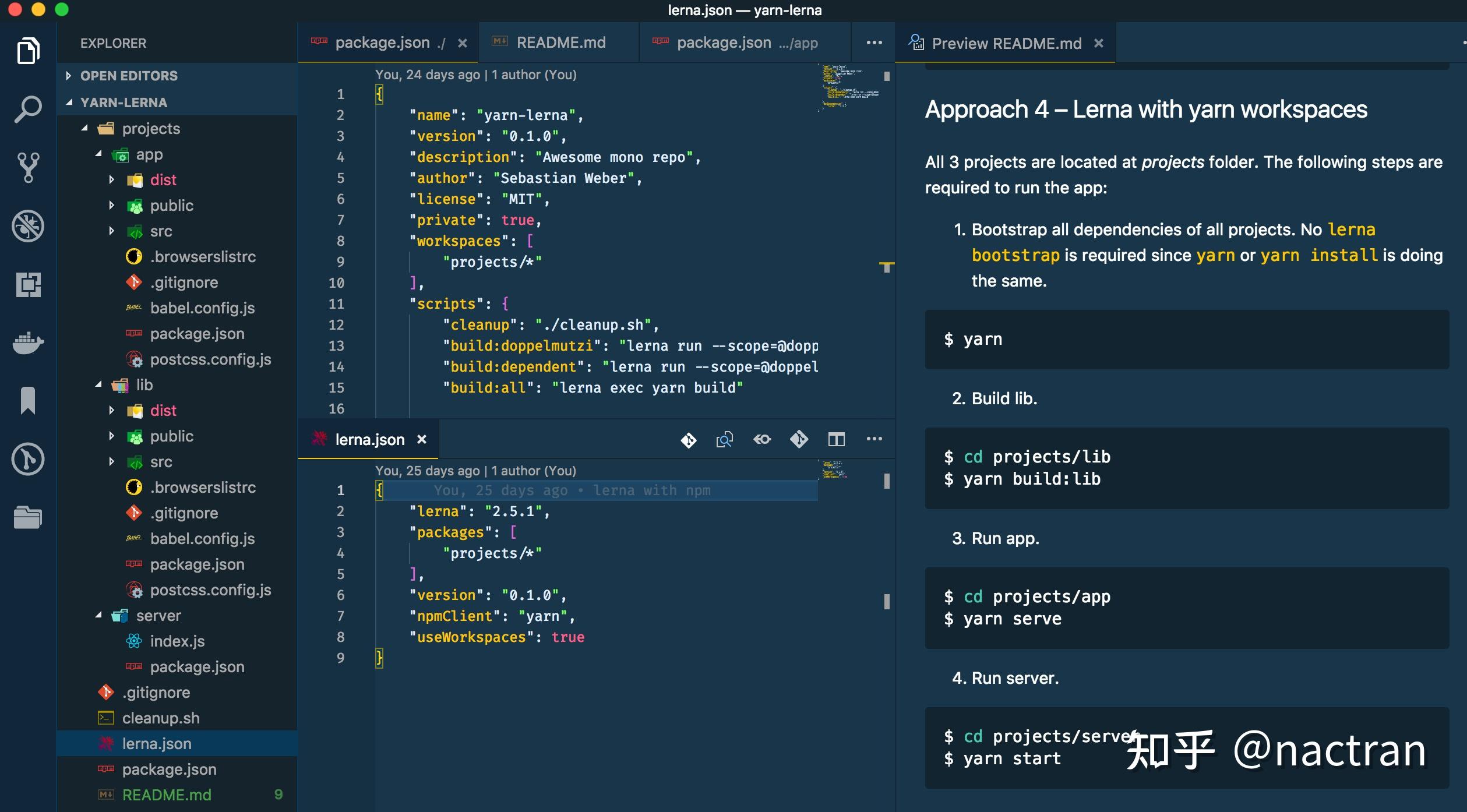Open the Debug view in activity bar
This screenshot has height=812, width=1467.
(27, 226)
